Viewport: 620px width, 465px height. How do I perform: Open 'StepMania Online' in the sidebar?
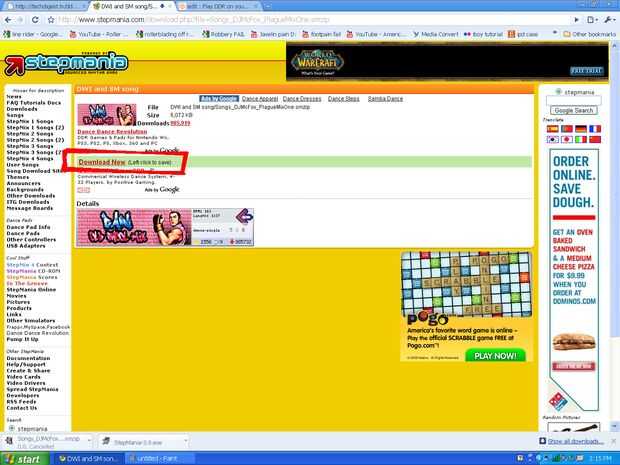pos(31,290)
